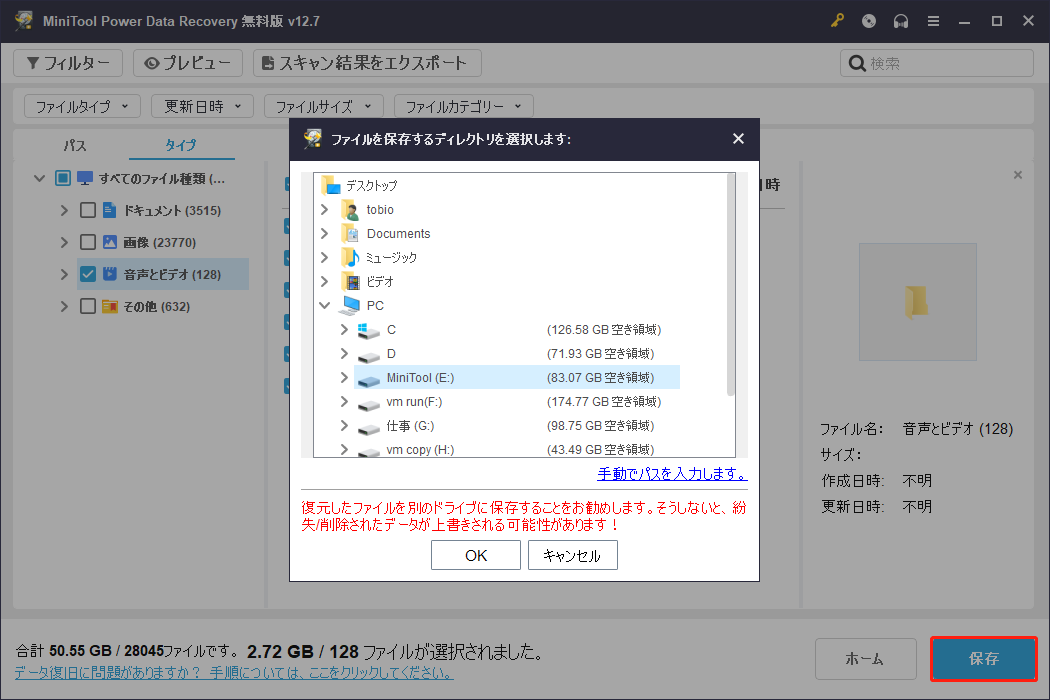The width and height of the screenshot is (1050, 700).
Task: Click the headset support icon
Action: [x=901, y=20]
